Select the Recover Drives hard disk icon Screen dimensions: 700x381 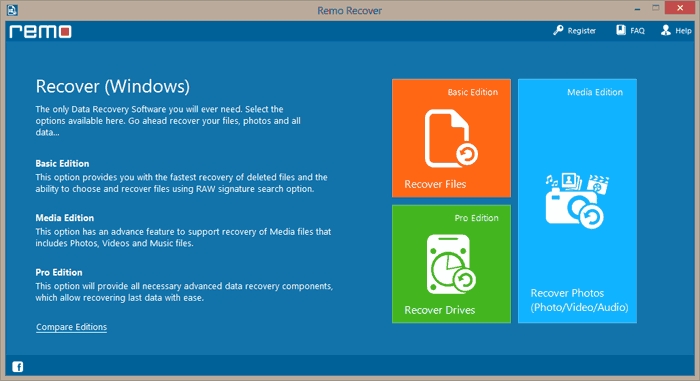pyautogui.click(x=451, y=264)
